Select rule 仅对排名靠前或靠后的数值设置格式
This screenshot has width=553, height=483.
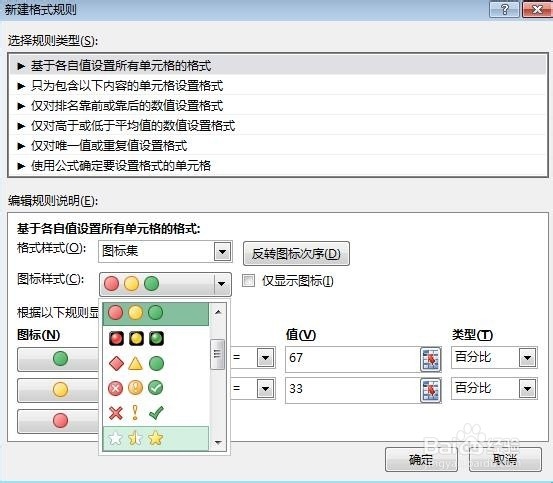[278, 105]
